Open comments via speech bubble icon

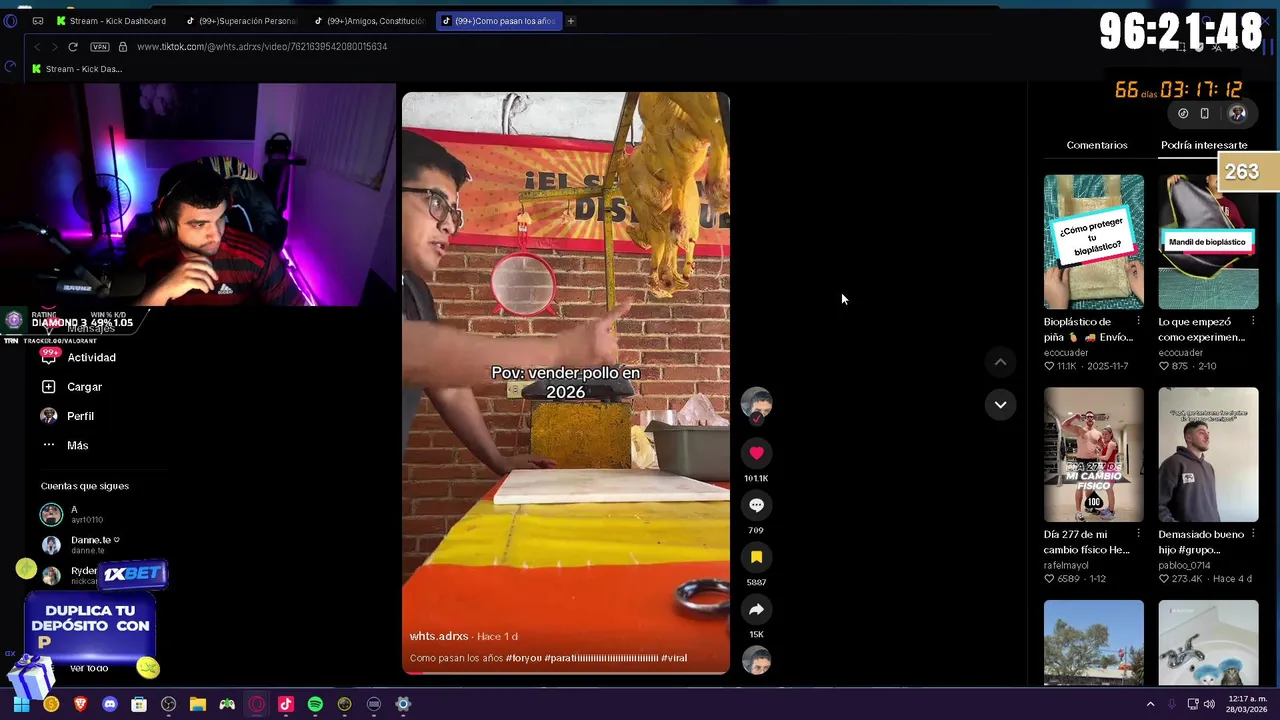pyautogui.click(x=756, y=505)
